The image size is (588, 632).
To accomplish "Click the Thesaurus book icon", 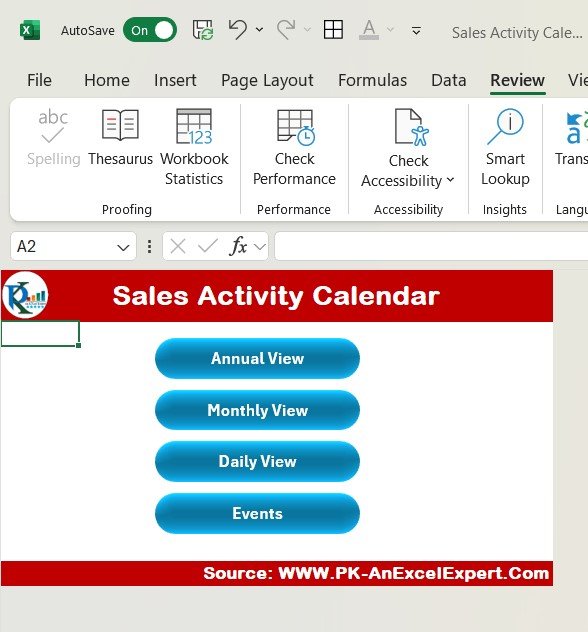I will pos(120,125).
